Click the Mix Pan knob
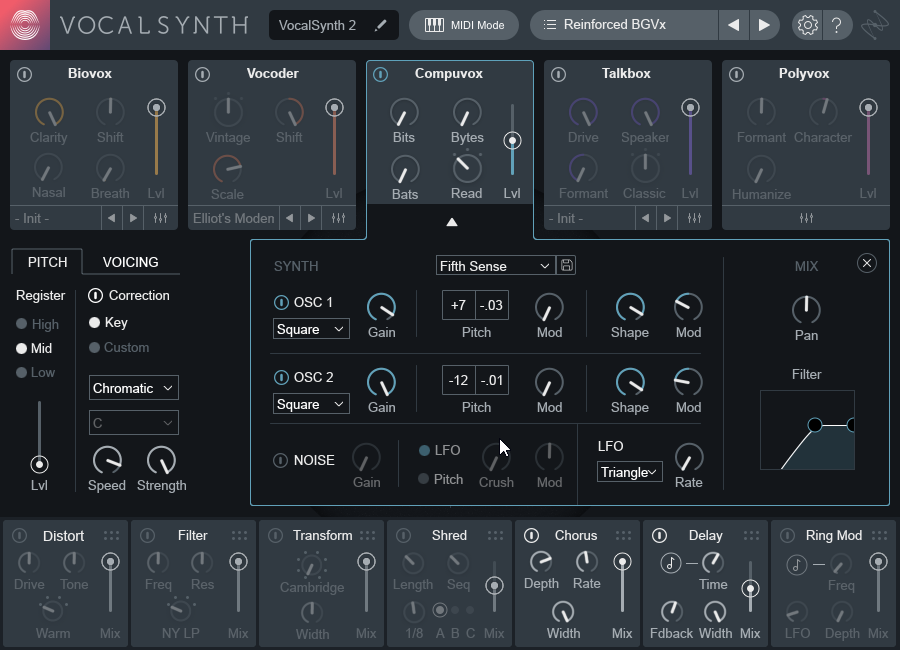Image resolution: width=900 pixels, height=650 pixels. pyautogui.click(x=806, y=310)
